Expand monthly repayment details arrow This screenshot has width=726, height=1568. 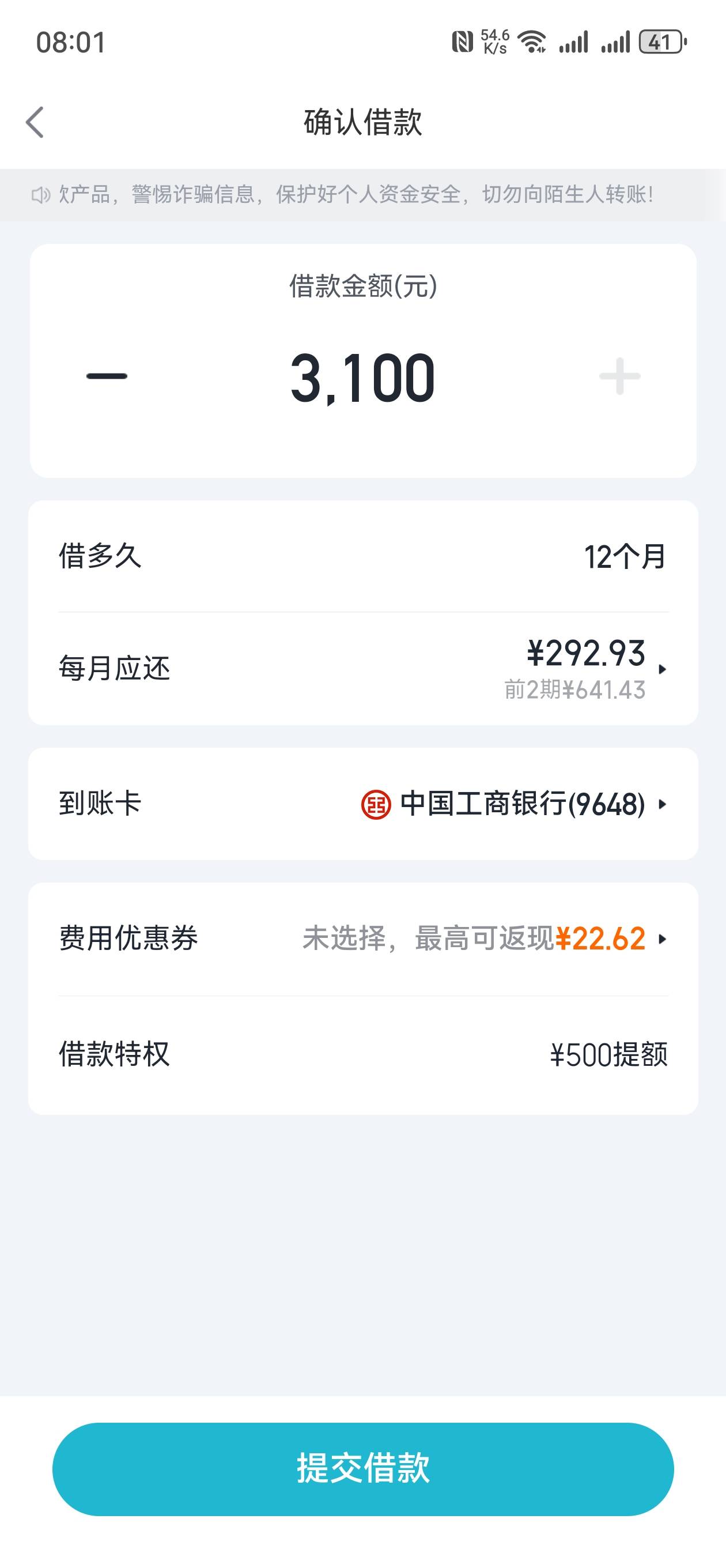pos(662,669)
